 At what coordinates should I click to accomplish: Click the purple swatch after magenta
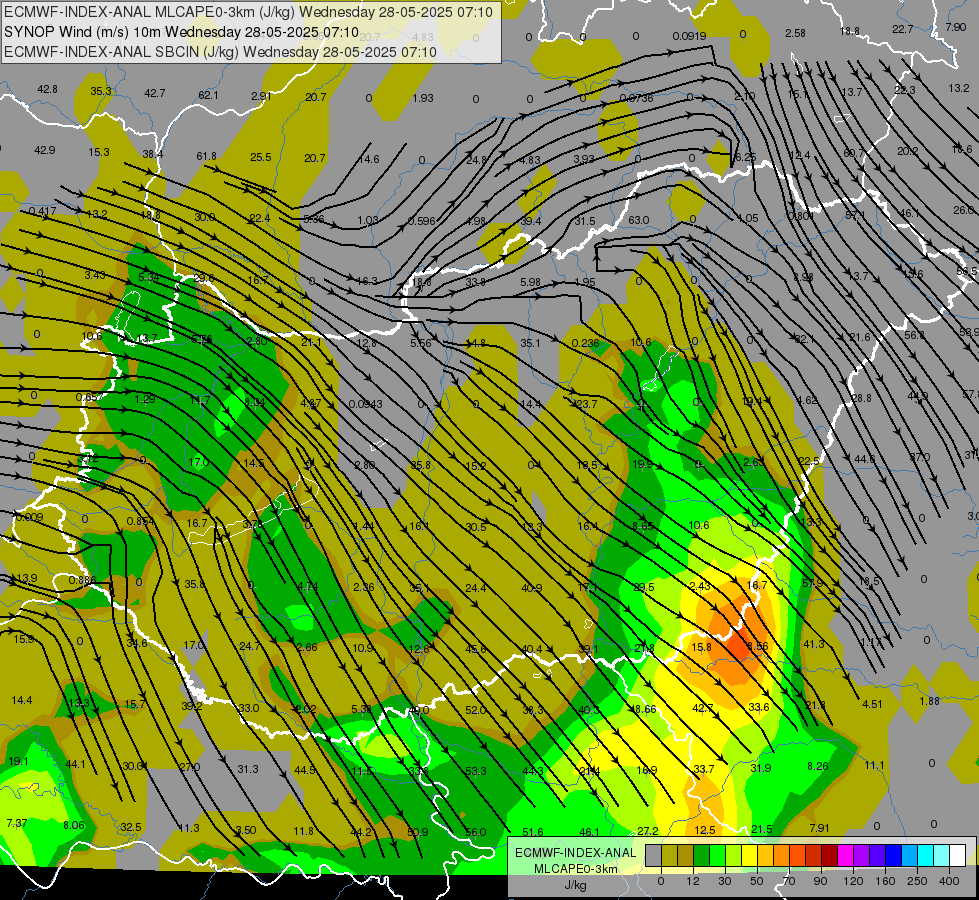(x=862, y=855)
